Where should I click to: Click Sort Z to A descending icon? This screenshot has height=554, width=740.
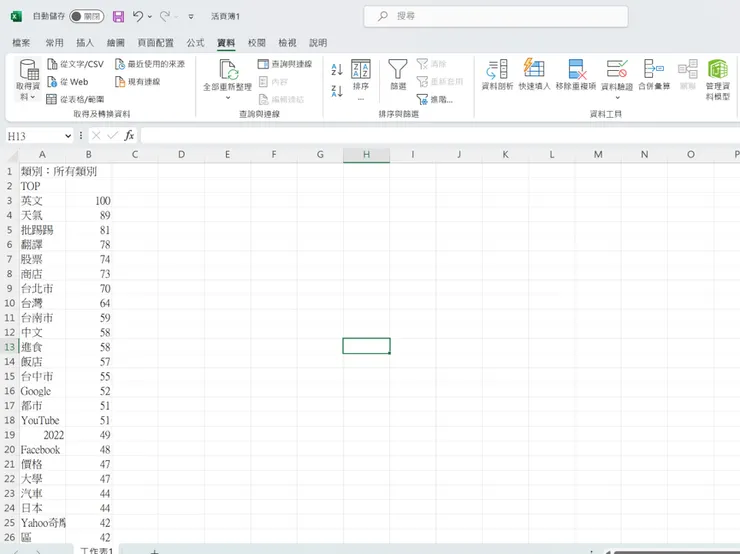click(x=337, y=91)
